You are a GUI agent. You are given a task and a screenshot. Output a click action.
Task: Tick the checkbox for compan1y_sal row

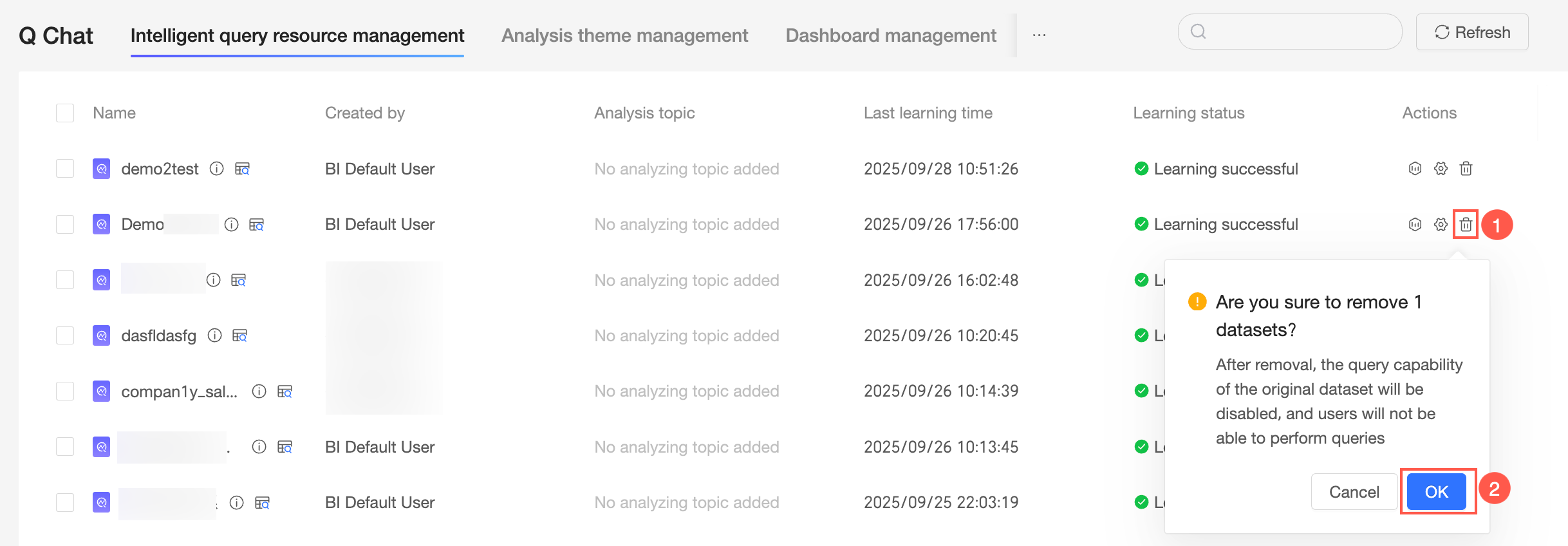pos(65,391)
